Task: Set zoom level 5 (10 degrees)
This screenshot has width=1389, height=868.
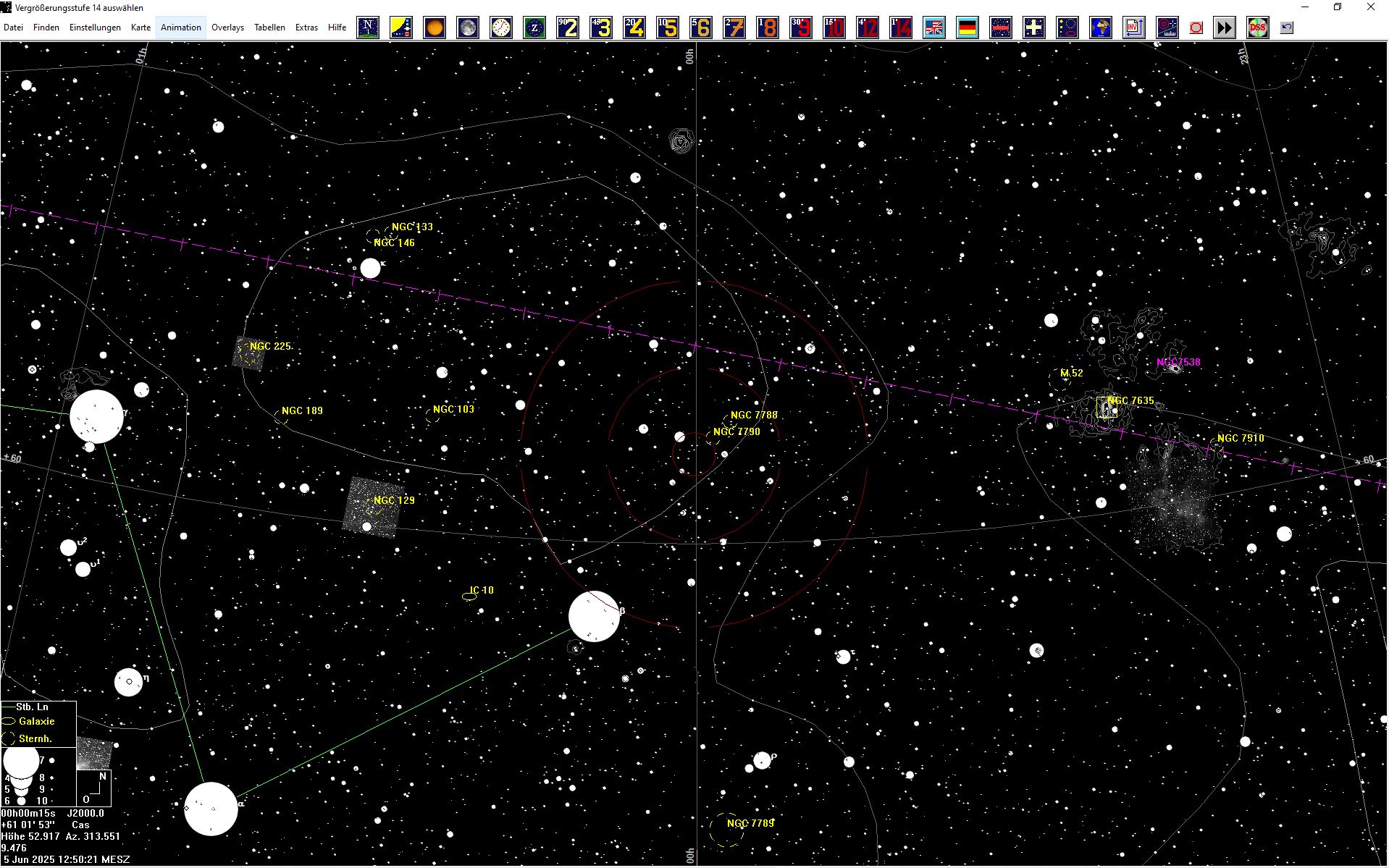Action: coord(668,28)
